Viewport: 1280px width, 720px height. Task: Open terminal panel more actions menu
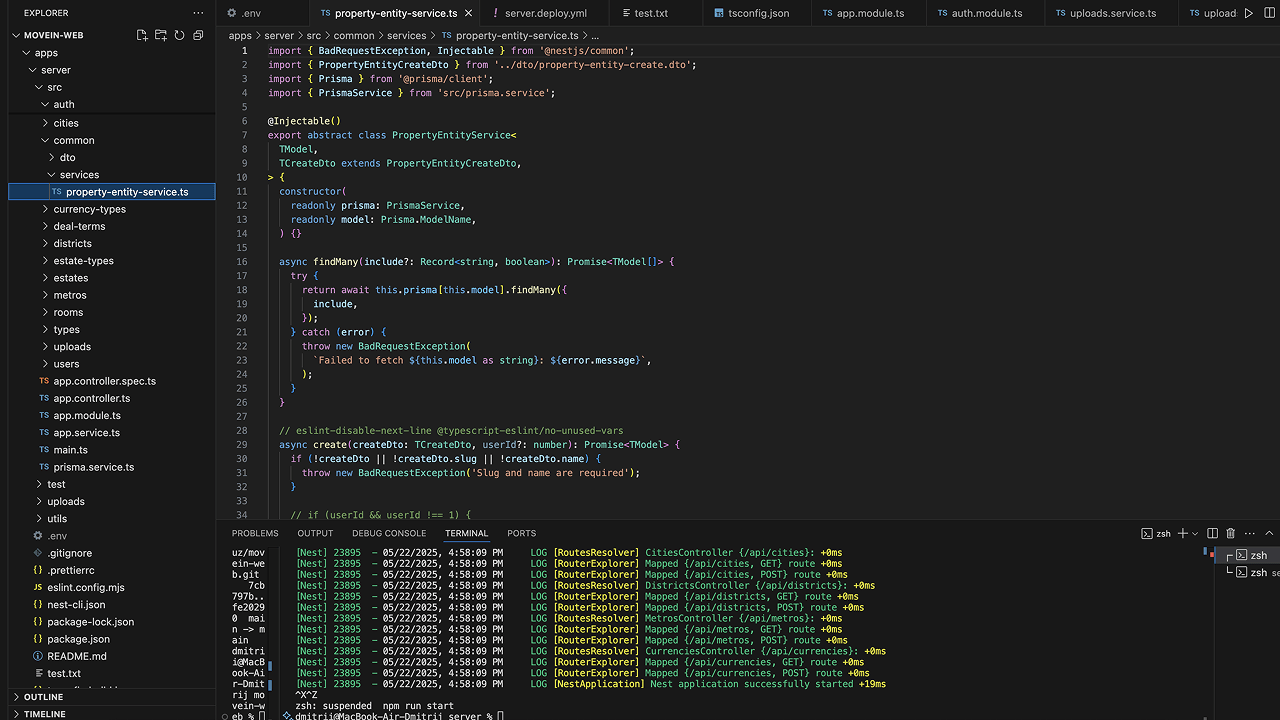pyautogui.click(x=1249, y=533)
